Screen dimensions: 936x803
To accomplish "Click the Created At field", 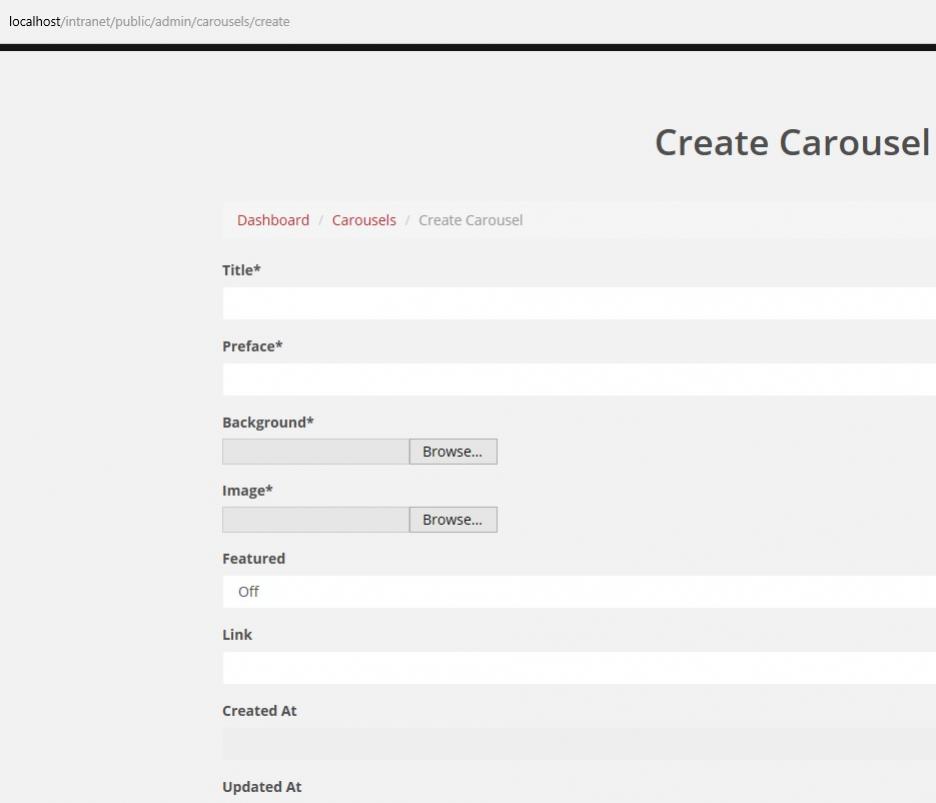I will tap(579, 744).
